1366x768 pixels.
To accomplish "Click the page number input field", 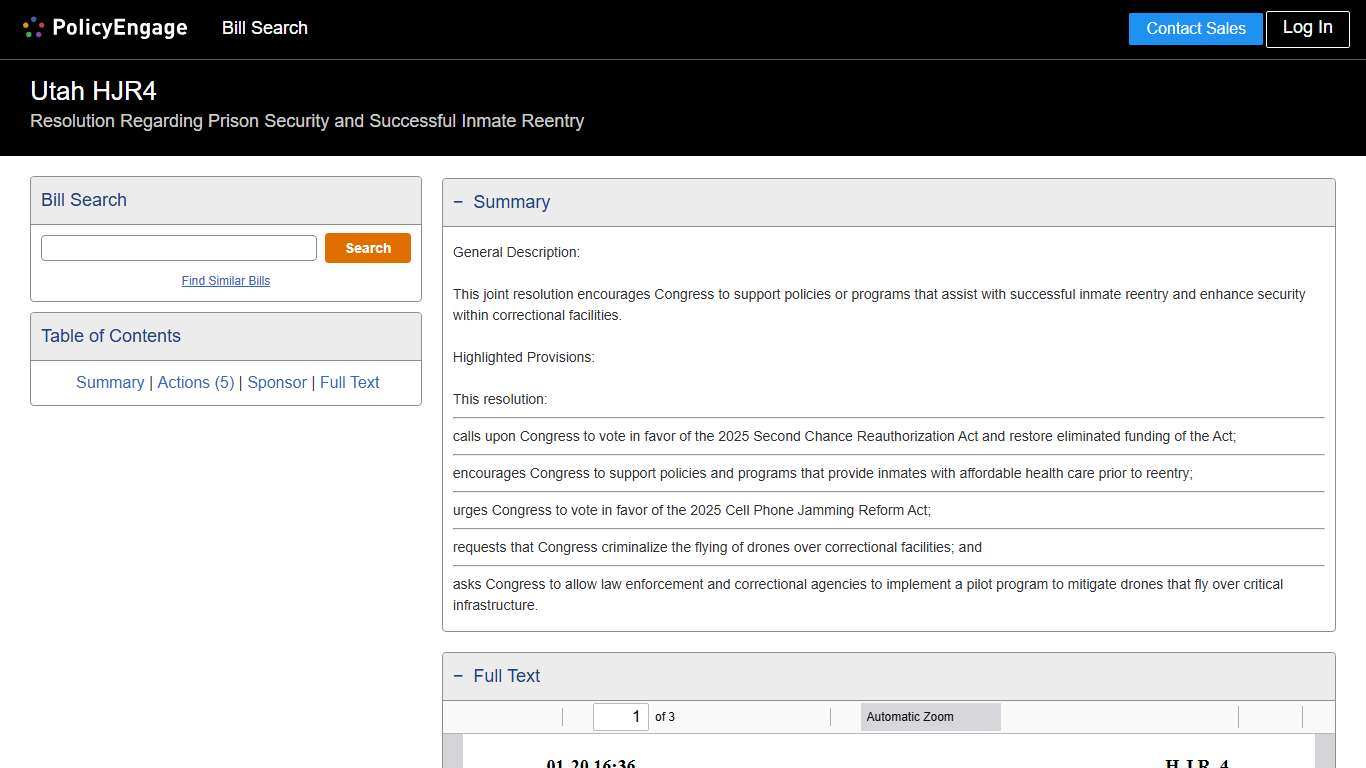I will pyautogui.click(x=620, y=717).
